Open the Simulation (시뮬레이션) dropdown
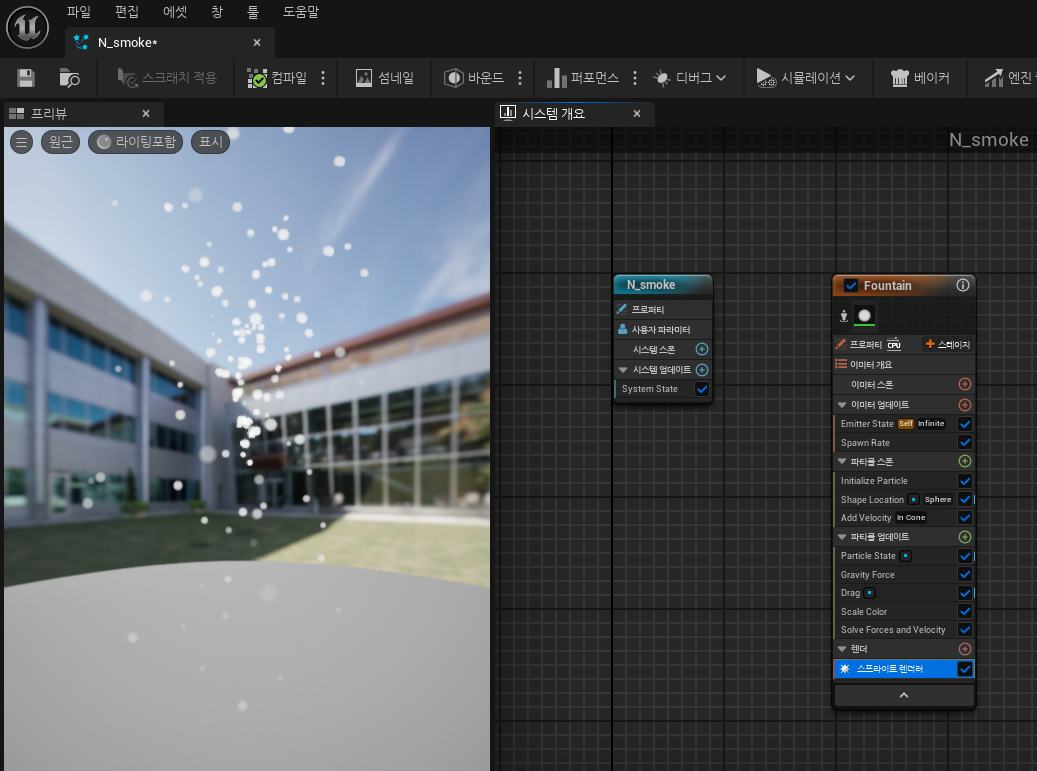This screenshot has width=1037, height=771. click(x=806, y=78)
